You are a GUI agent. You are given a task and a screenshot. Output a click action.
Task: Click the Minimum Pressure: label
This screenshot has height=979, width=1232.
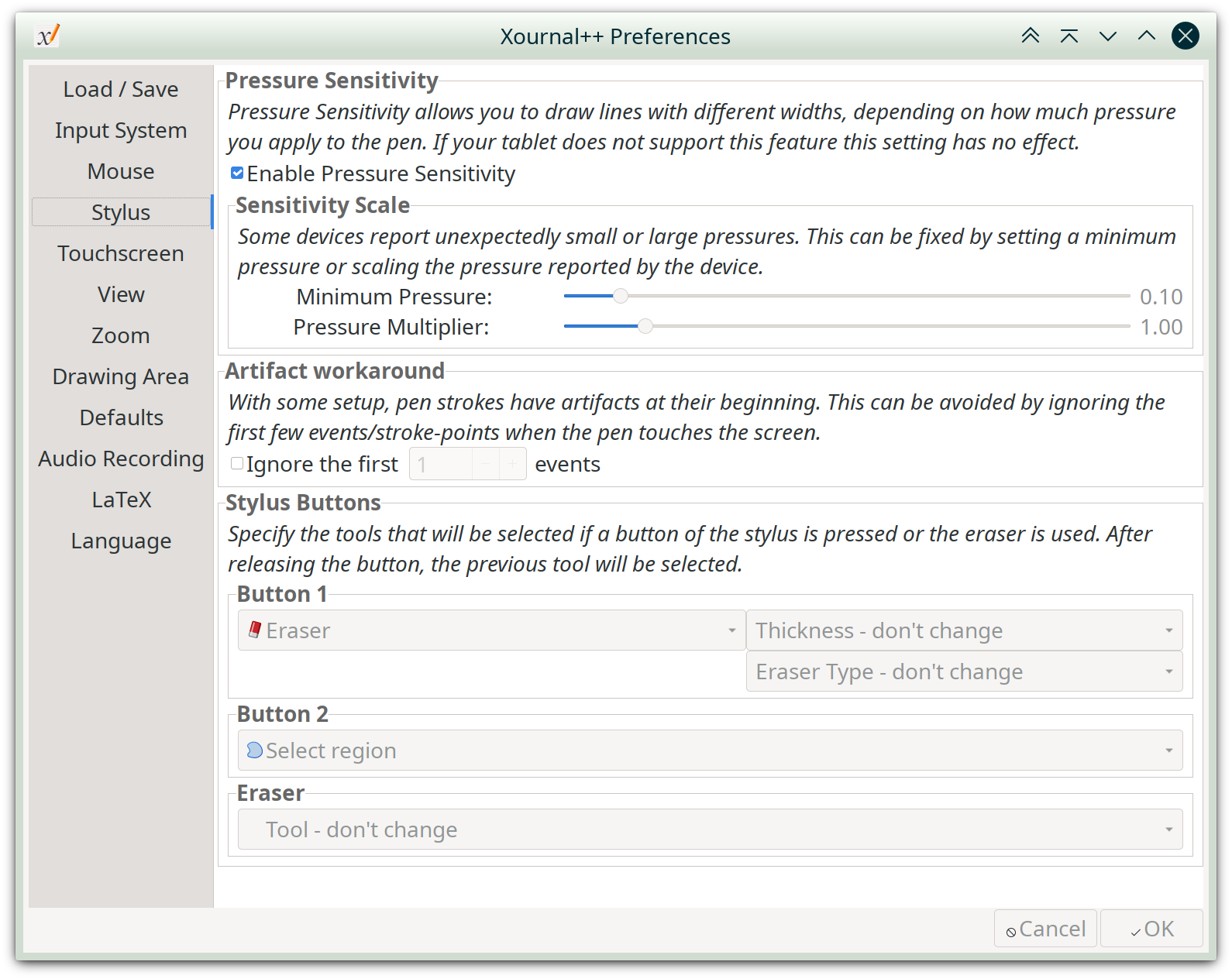(x=394, y=297)
